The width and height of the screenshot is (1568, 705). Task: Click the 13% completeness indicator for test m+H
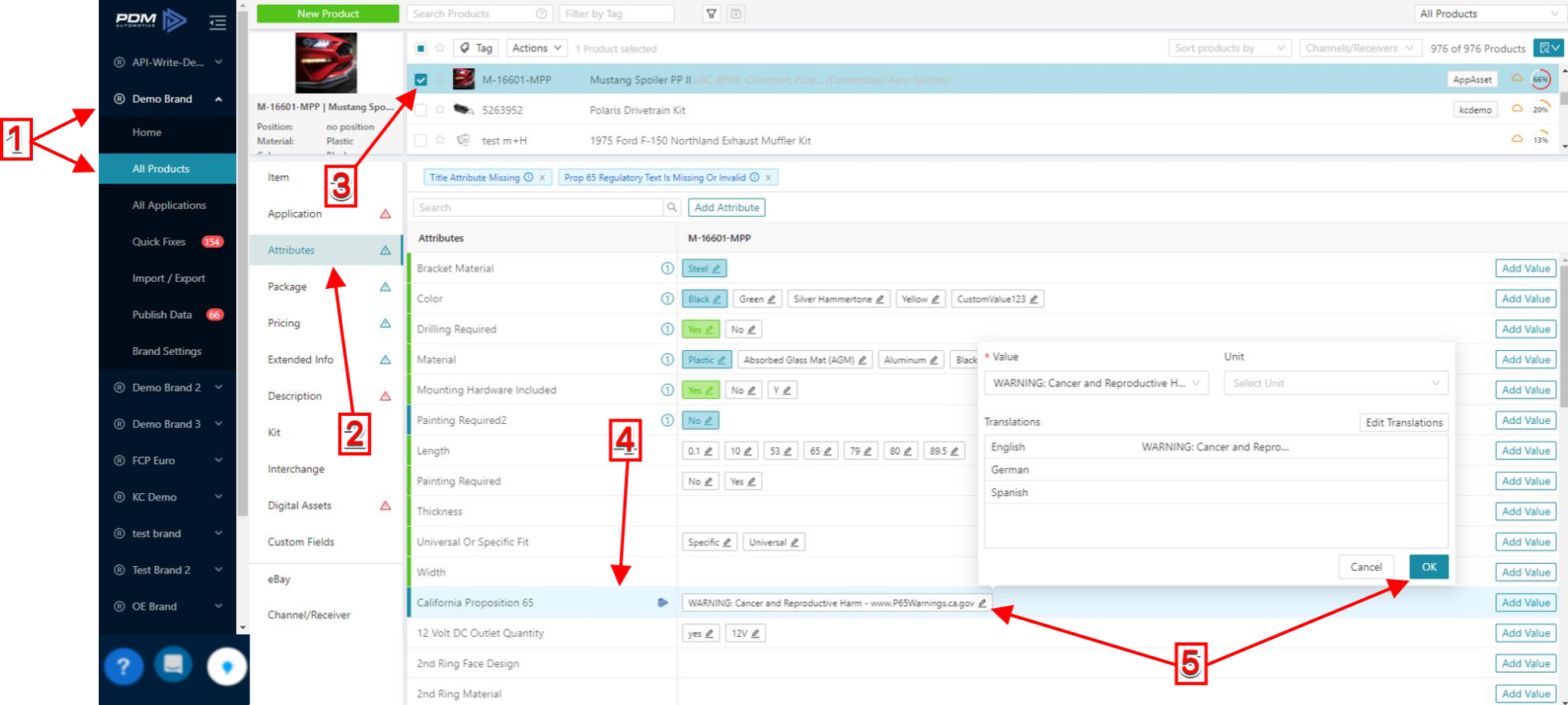pyautogui.click(x=1540, y=140)
